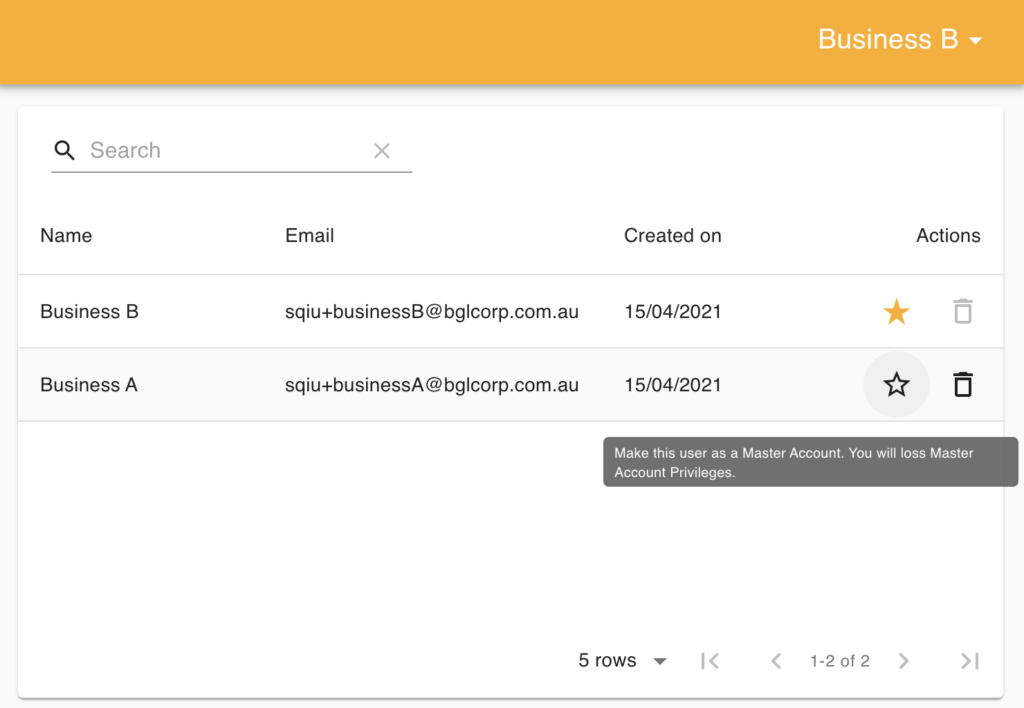This screenshot has width=1024, height=708.
Task: Sort by the Created on column header
Action: (x=672, y=236)
